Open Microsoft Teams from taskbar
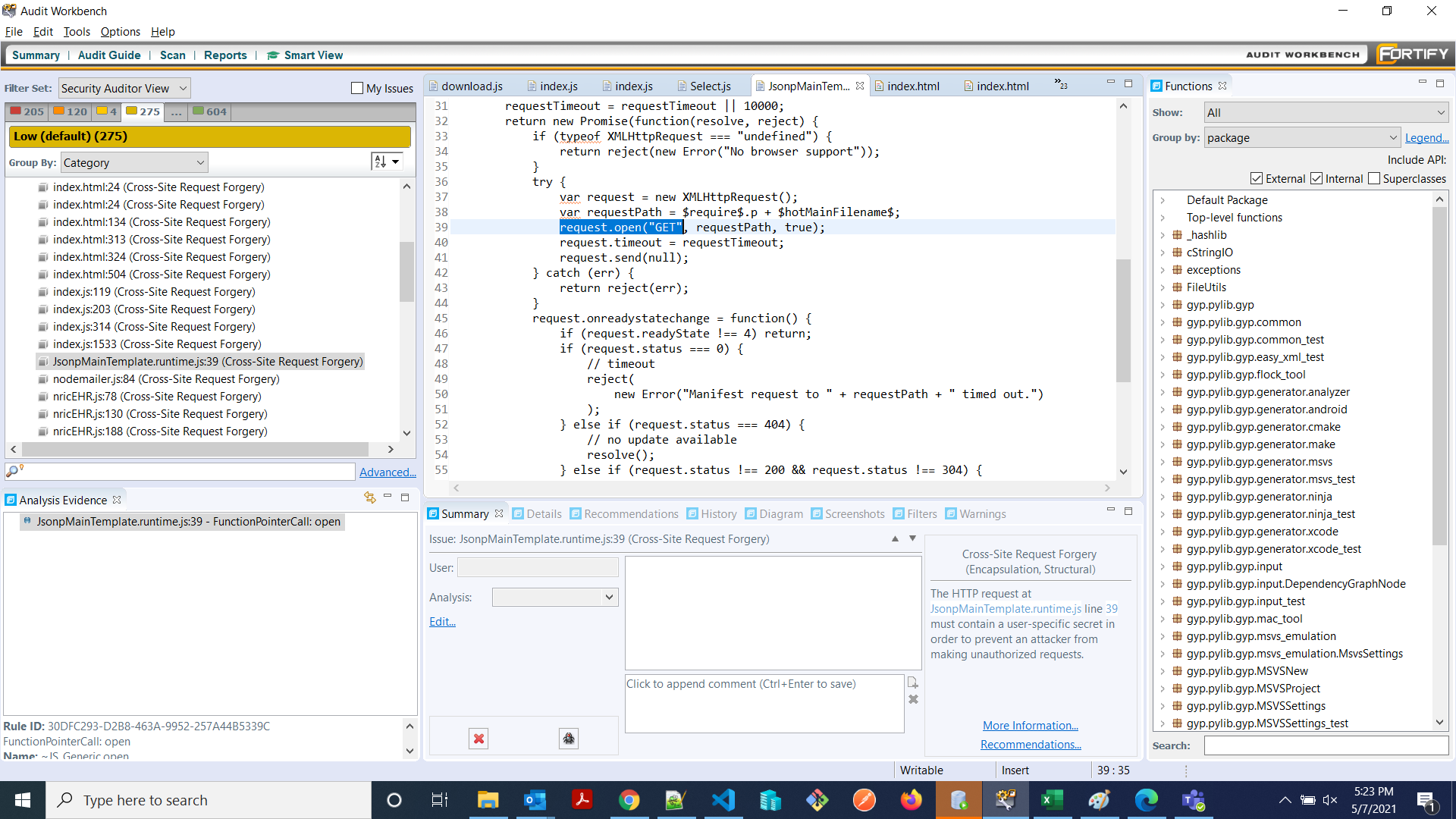Screen dimensions: 1456x819 pos(1194,800)
